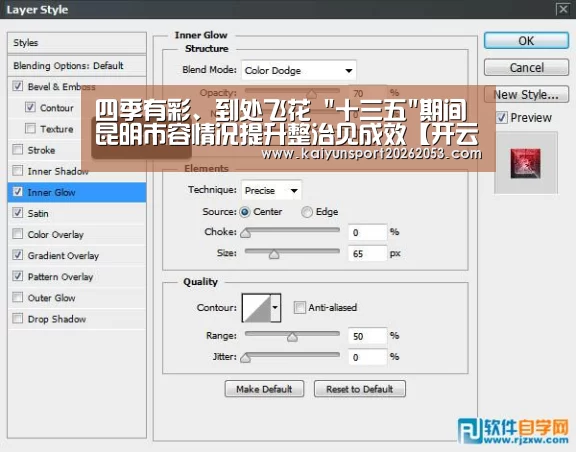The height and width of the screenshot is (452, 576).
Task: Click the Choke slider handle
Action: click(245, 233)
